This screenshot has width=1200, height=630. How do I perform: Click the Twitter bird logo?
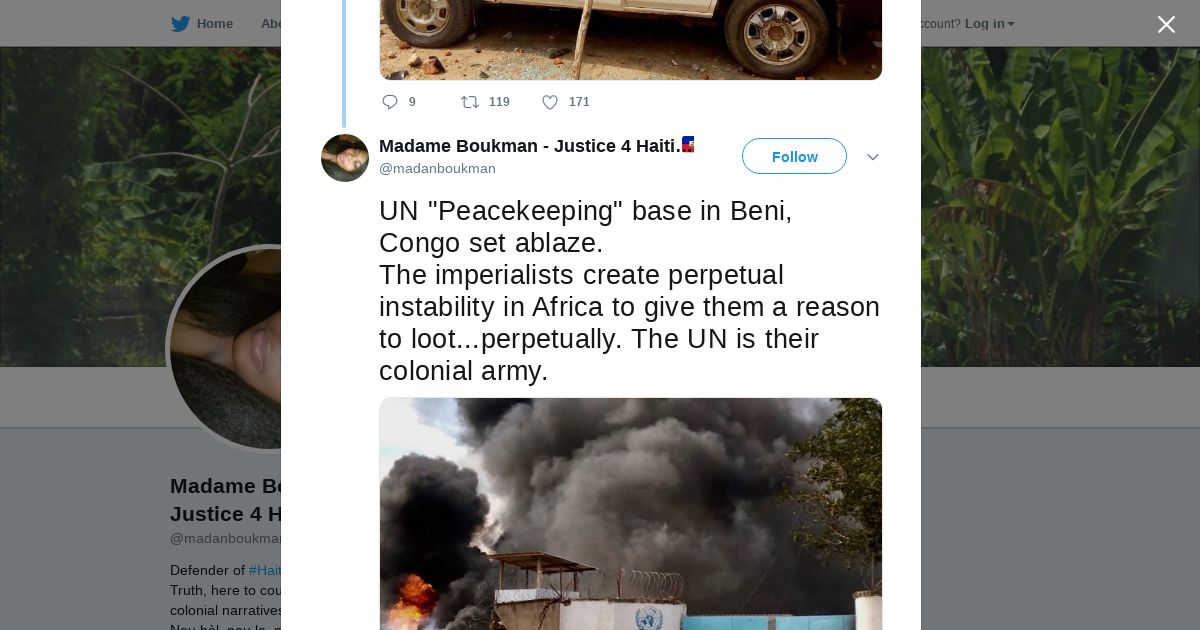(x=180, y=24)
